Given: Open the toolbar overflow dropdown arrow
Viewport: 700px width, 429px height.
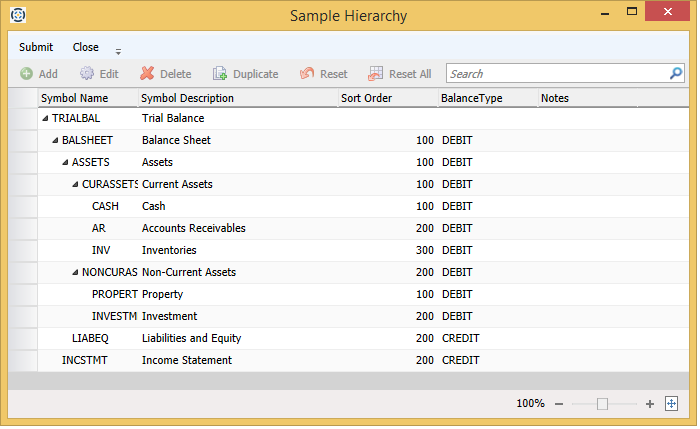Looking at the screenshot, I should [x=118, y=51].
